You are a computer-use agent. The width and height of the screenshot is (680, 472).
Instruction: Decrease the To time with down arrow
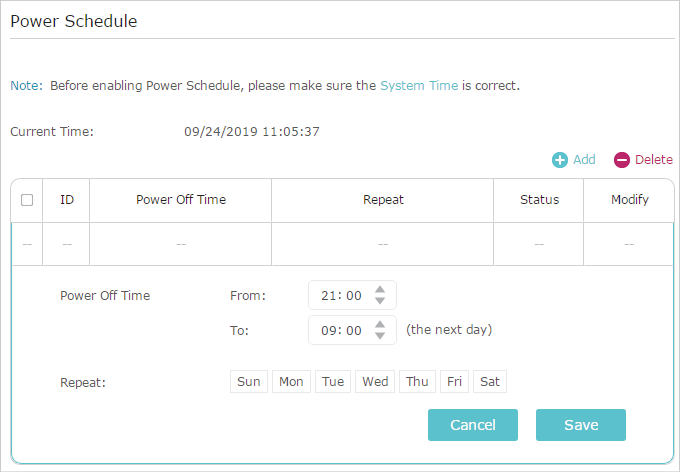pyautogui.click(x=380, y=335)
